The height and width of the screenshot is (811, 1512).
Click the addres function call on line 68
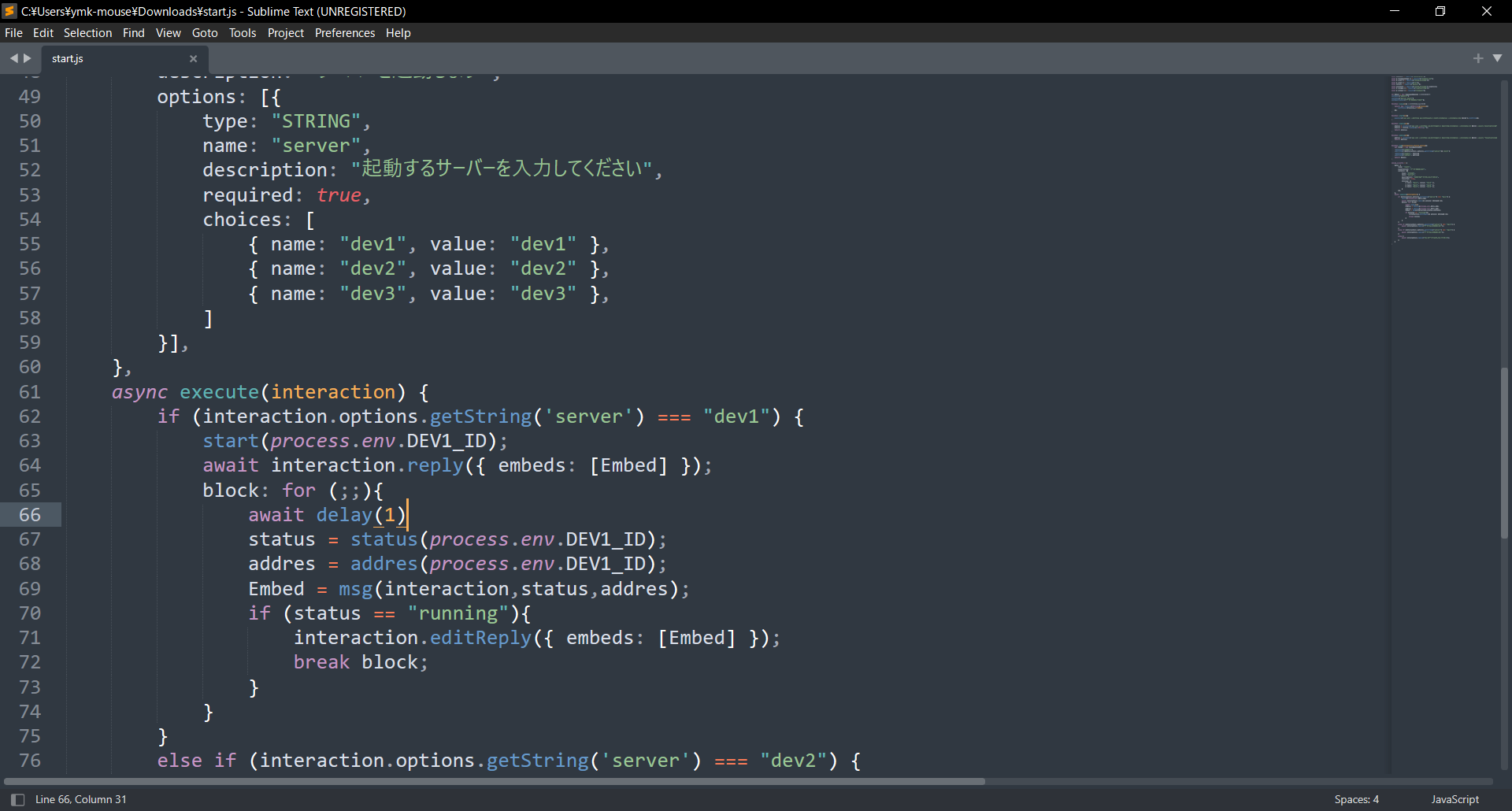(x=384, y=564)
